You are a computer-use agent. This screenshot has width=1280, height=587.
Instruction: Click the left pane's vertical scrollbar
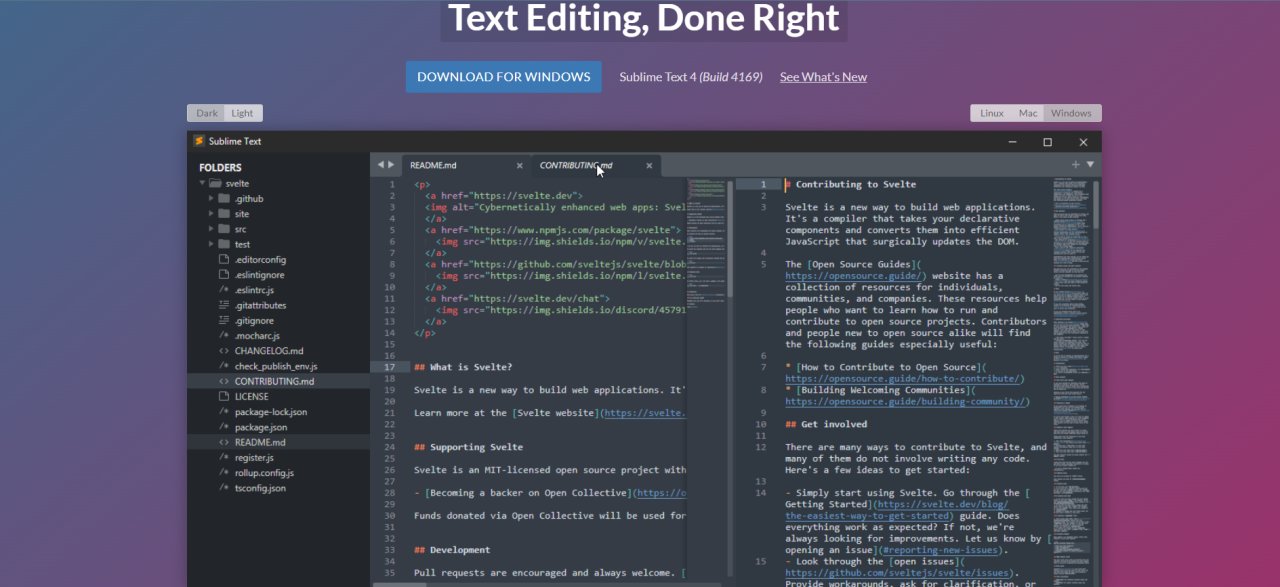731,240
